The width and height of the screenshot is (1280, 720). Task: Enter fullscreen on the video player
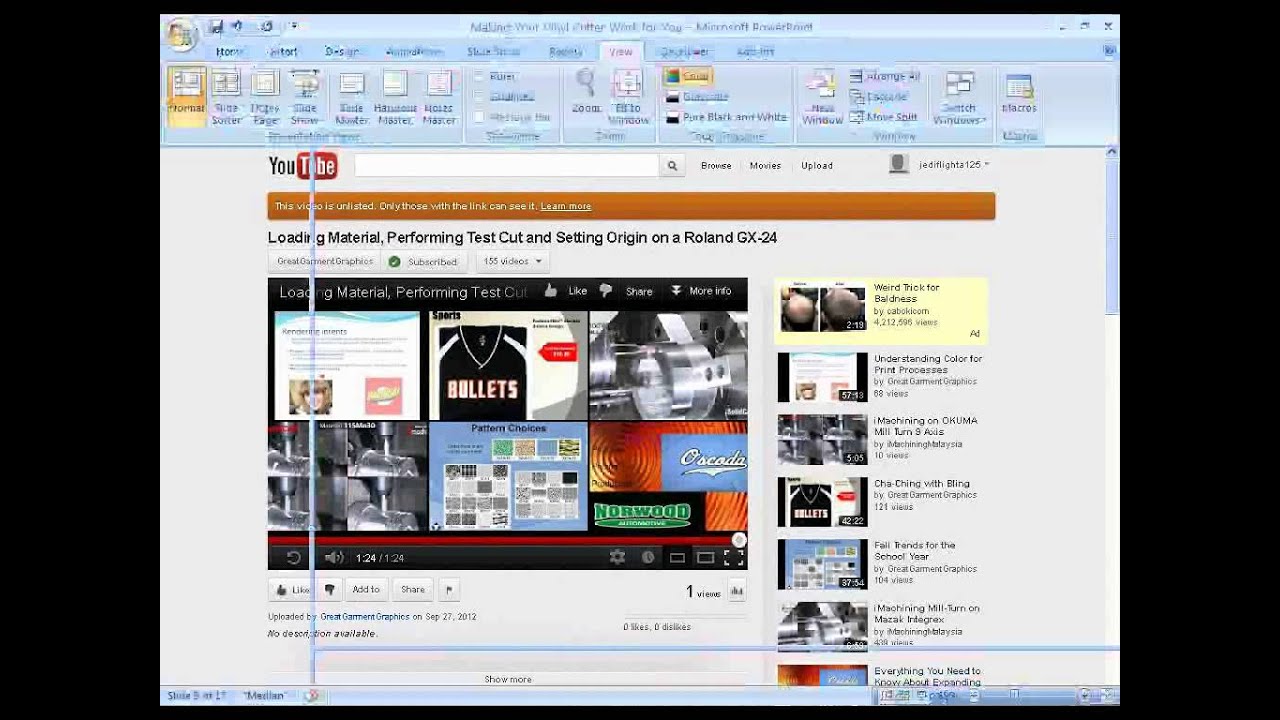[x=733, y=558]
